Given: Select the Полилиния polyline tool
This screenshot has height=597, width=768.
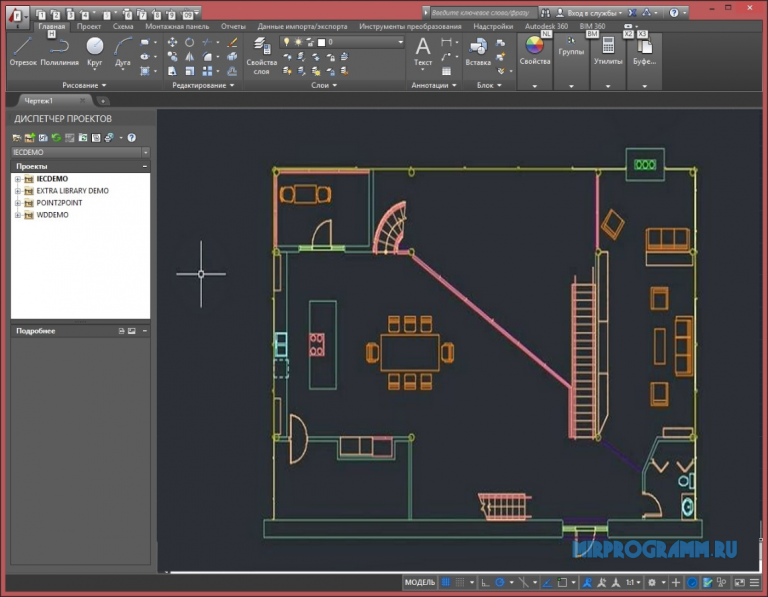Looking at the screenshot, I should (x=60, y=50).
